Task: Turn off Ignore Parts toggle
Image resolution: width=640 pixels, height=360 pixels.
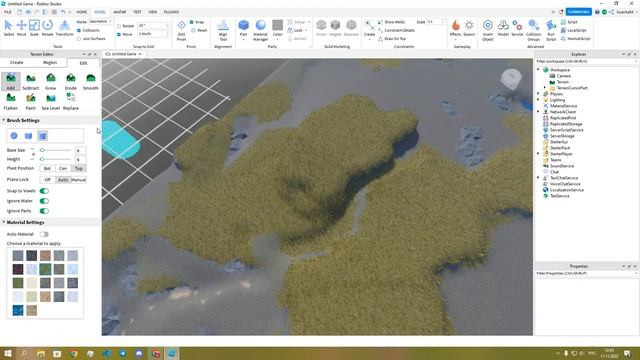Action: pyautogui.click(x=44, y=211)
